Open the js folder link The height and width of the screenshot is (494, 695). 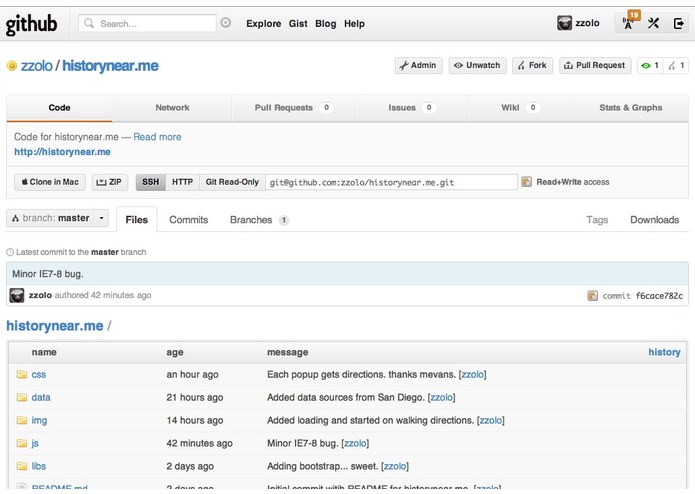click(35, 443)
